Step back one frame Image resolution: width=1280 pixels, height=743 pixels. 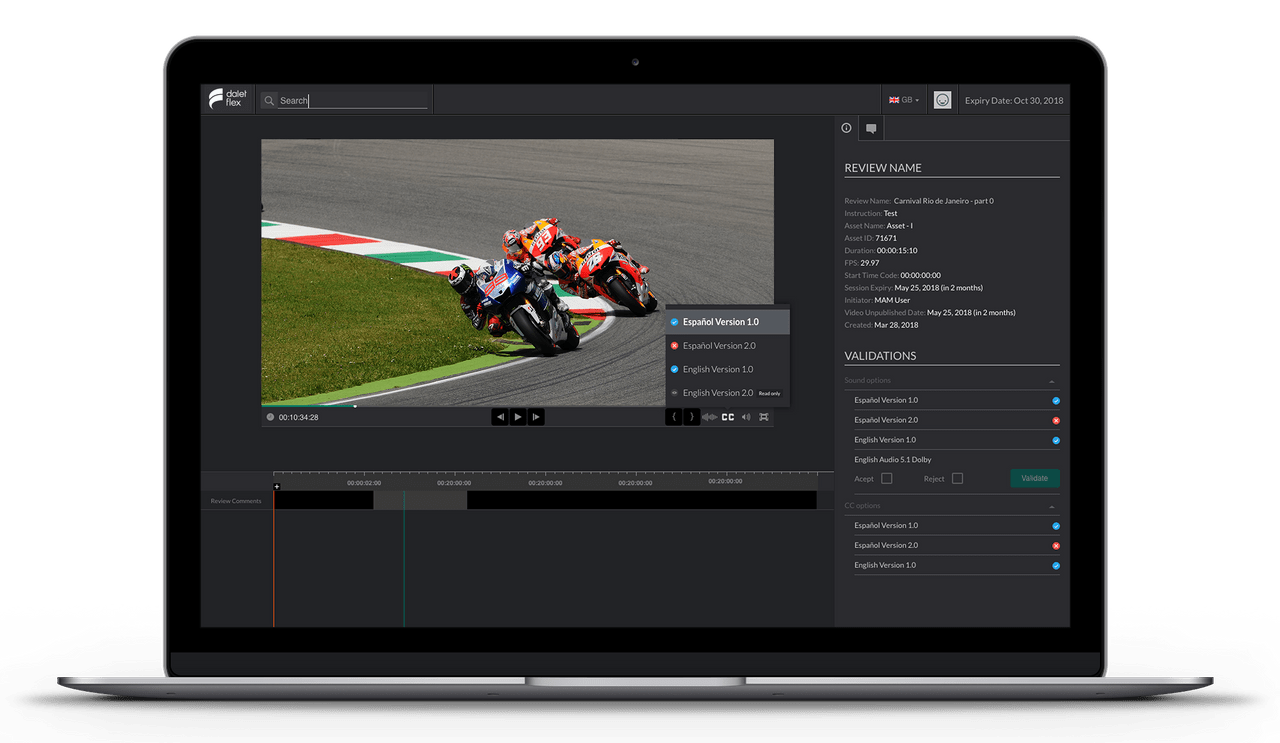click(x=500, y=417)
